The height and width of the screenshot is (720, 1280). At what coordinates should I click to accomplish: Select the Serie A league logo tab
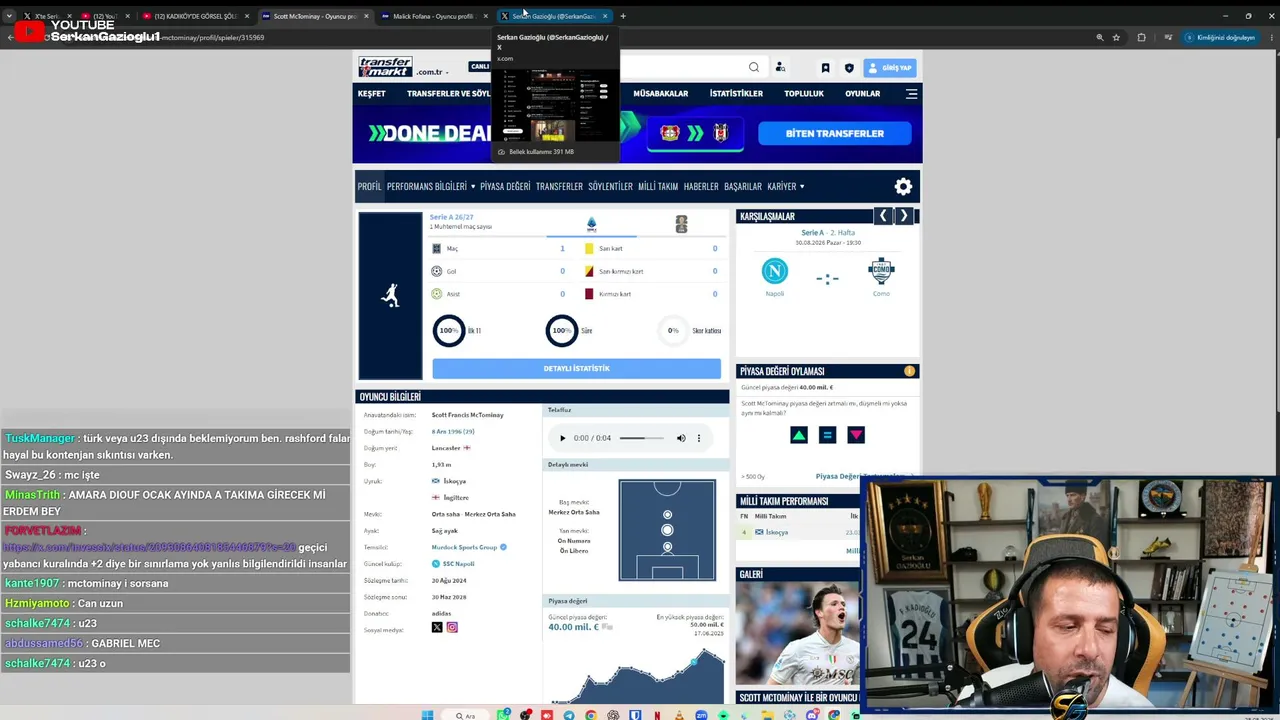tap(591, 224)
